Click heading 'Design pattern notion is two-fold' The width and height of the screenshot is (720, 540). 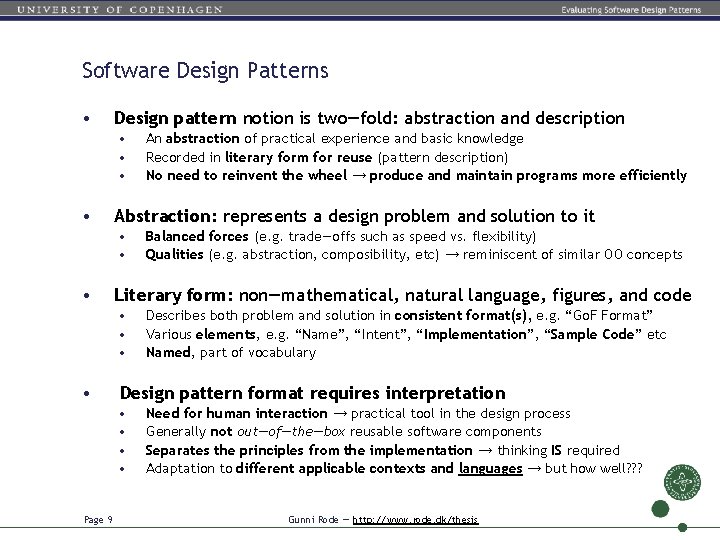[369, 118]
